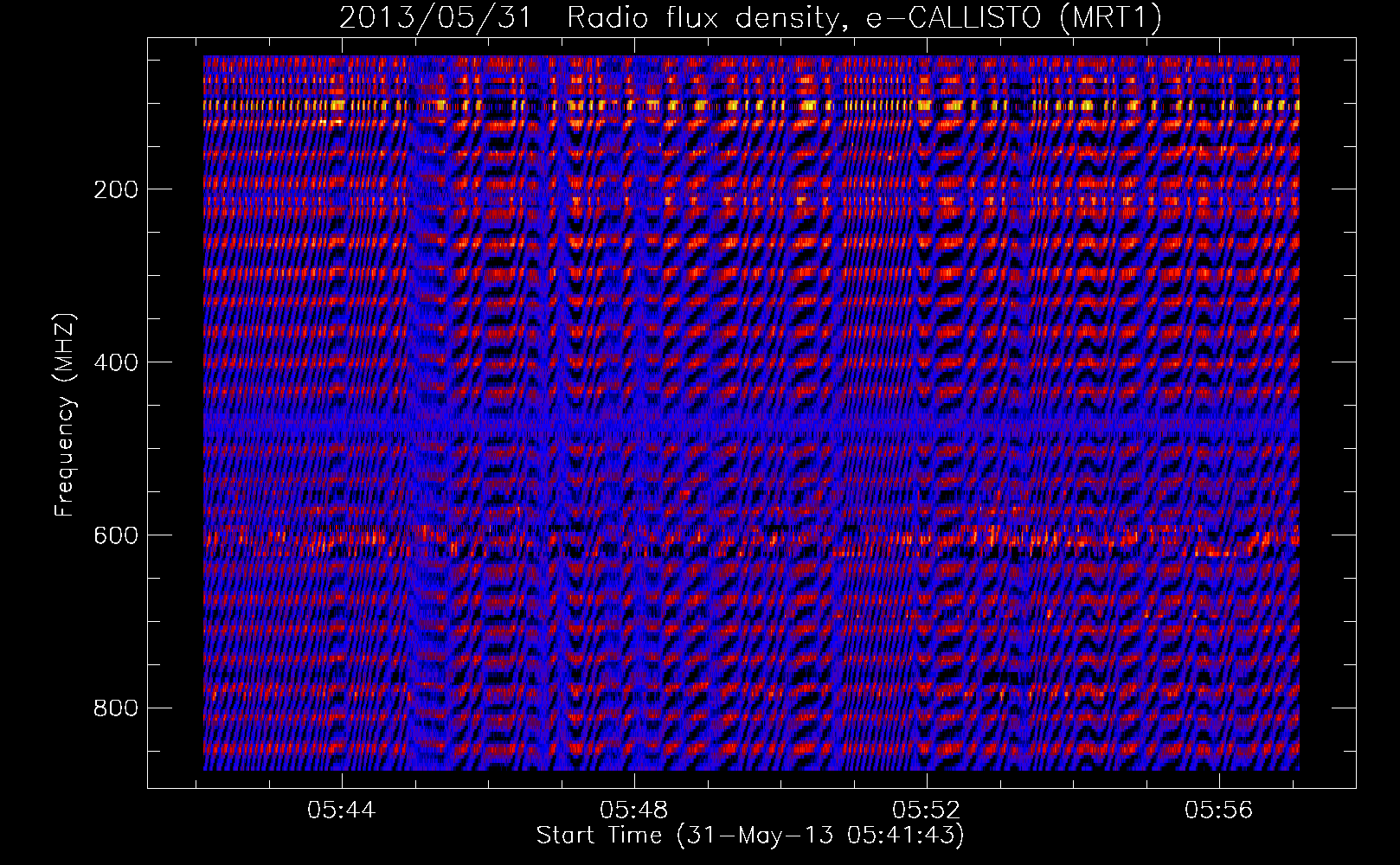The image size is (1400, 865).
Task: Click the 200 frequency tick label
Action: point(116,189)
